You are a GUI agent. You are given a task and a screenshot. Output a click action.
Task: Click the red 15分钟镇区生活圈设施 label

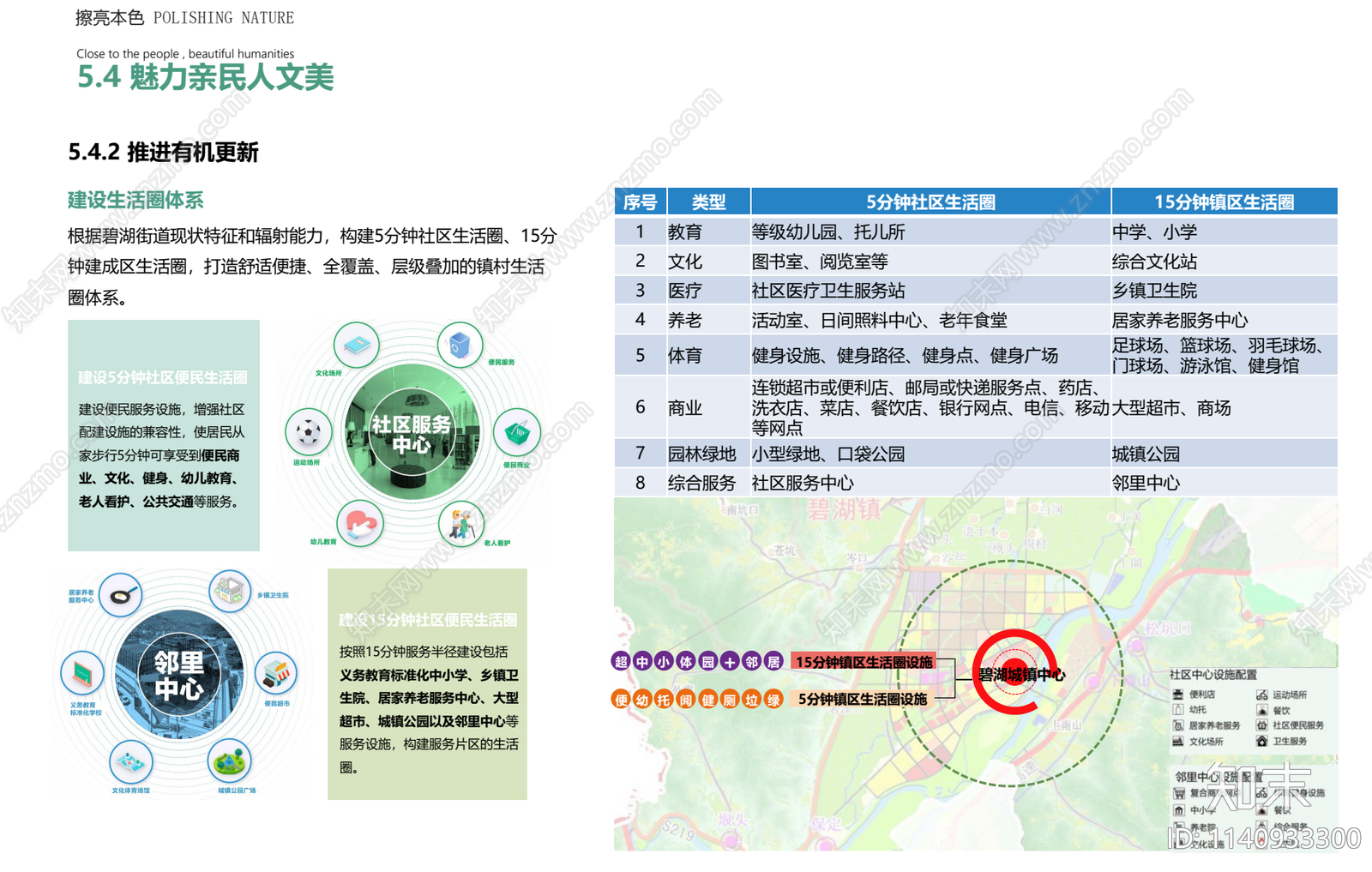tap(864, 662)
